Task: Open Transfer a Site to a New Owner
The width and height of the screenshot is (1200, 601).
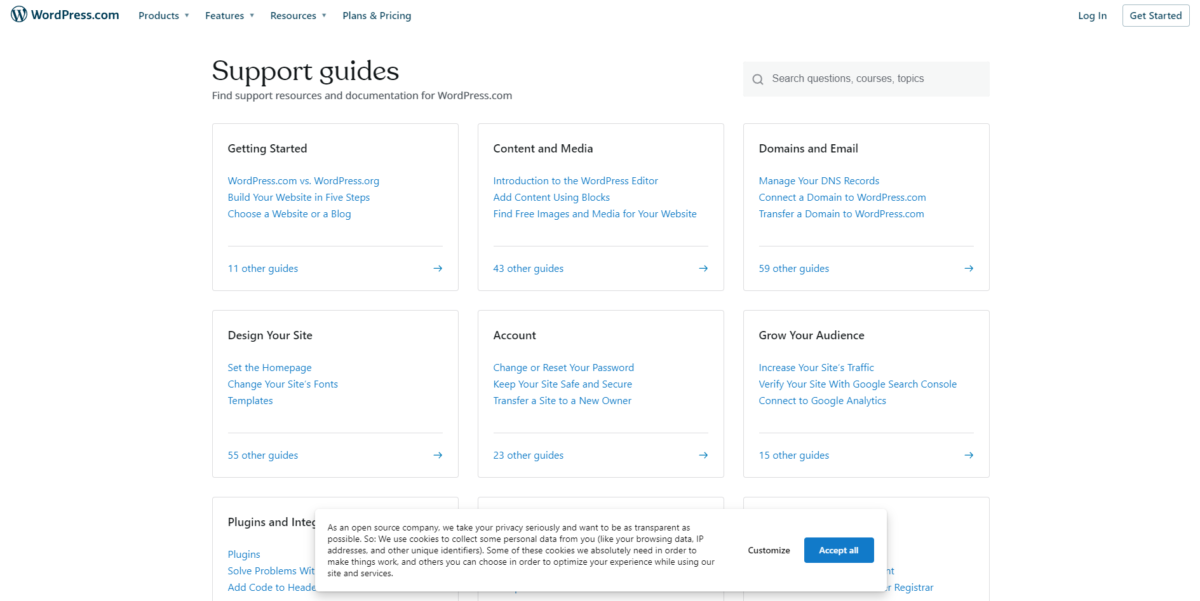Action: 562,401
